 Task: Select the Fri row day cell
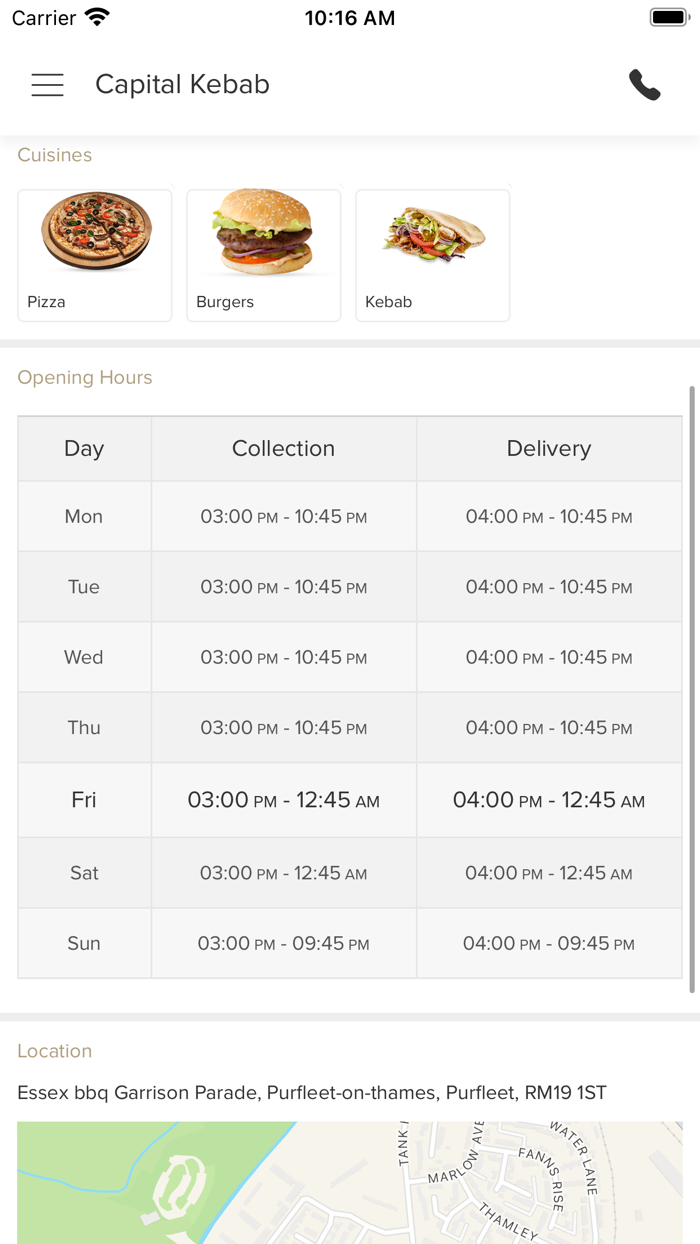pyautogui.click(x=84, y=800)
